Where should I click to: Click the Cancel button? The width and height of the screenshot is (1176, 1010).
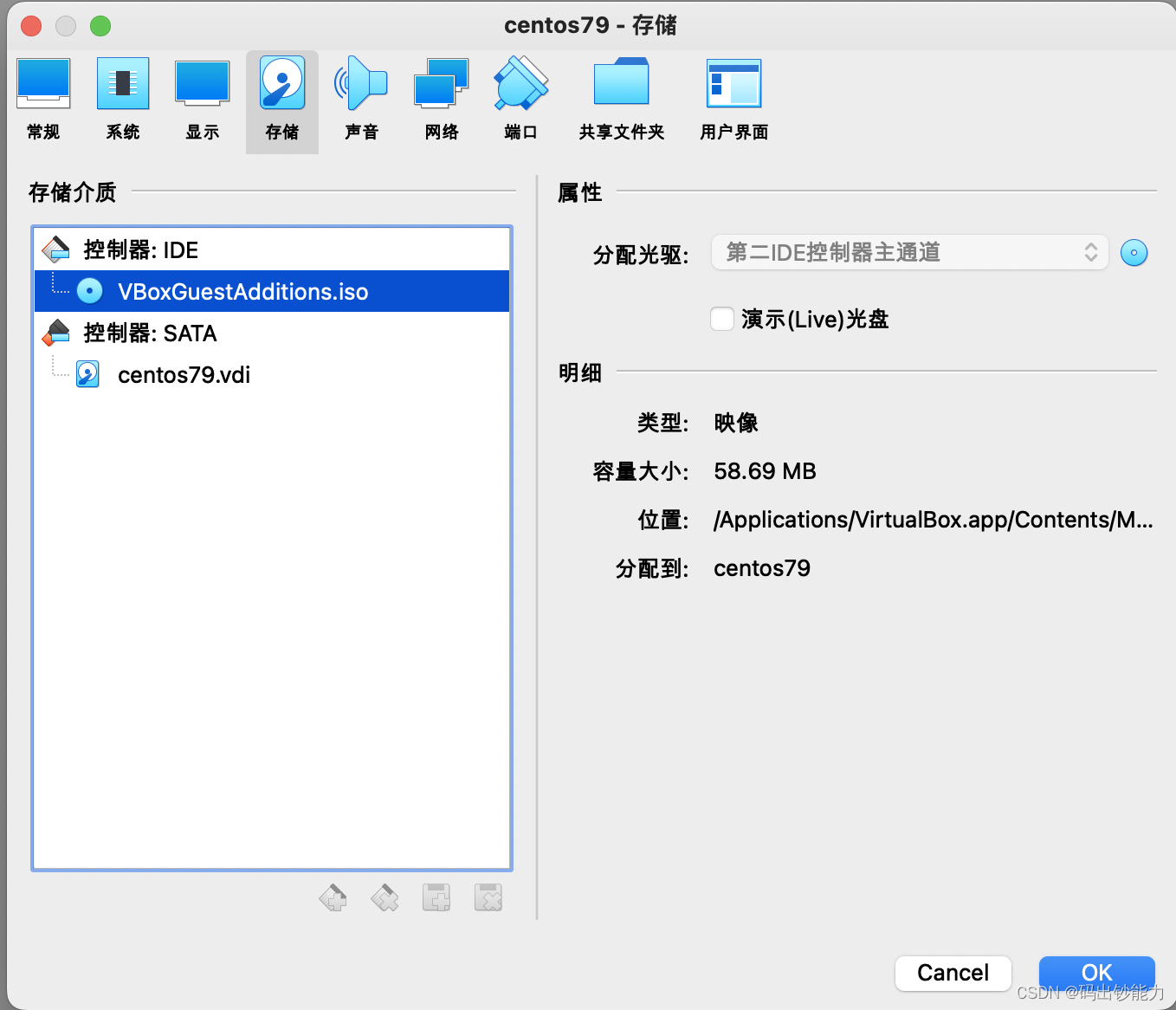click(x=953, y=973)
